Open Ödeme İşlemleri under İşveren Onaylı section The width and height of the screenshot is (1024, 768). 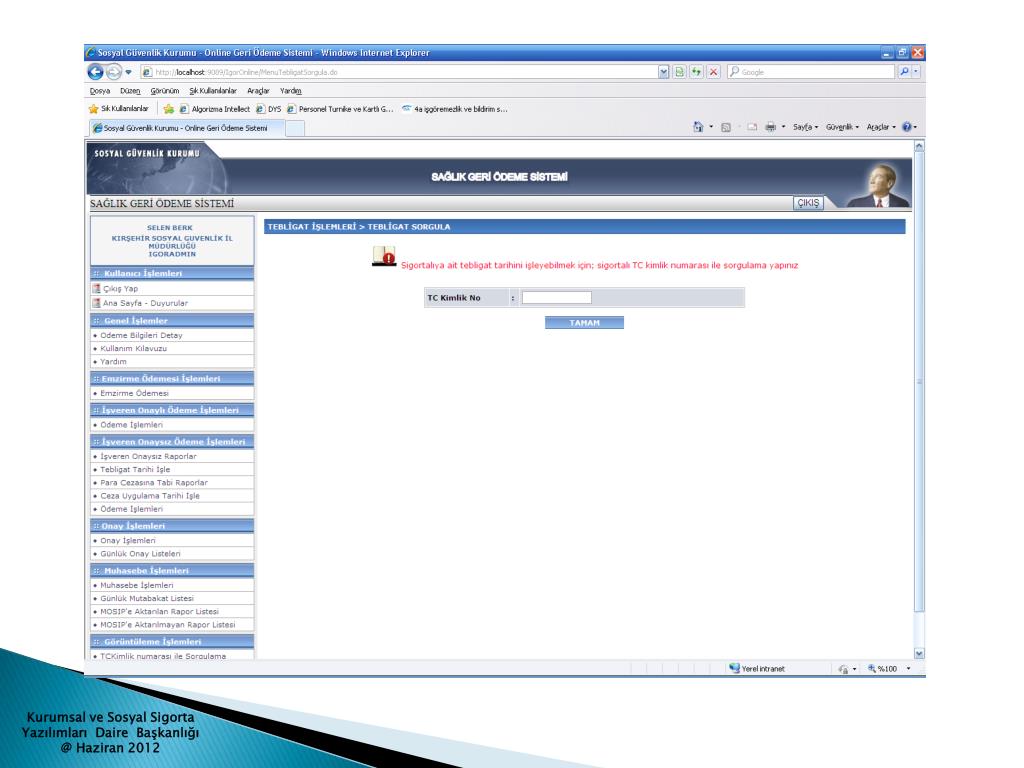pos(131,424)
